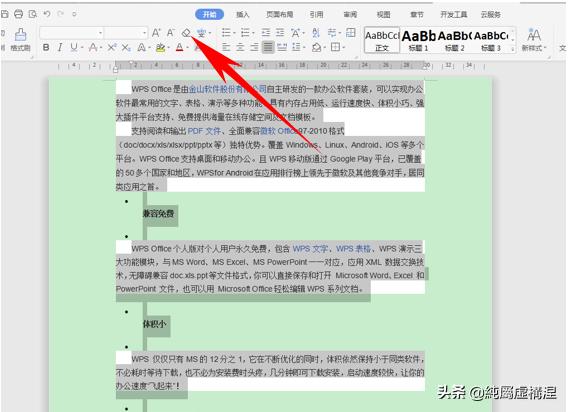This screenshot has width=569, height=412.
Task: Click the Distributed alignment icon
Action: 282,47
